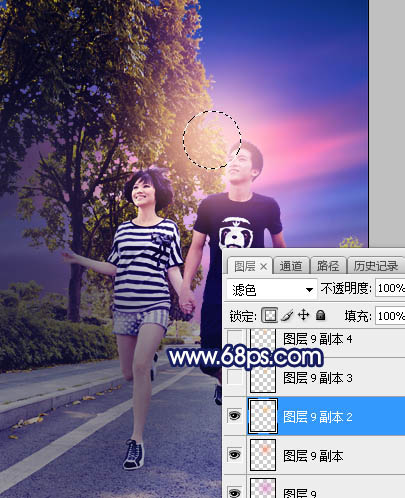
Task: Click the lock image pixels brush icon
Action: (287, 315)
